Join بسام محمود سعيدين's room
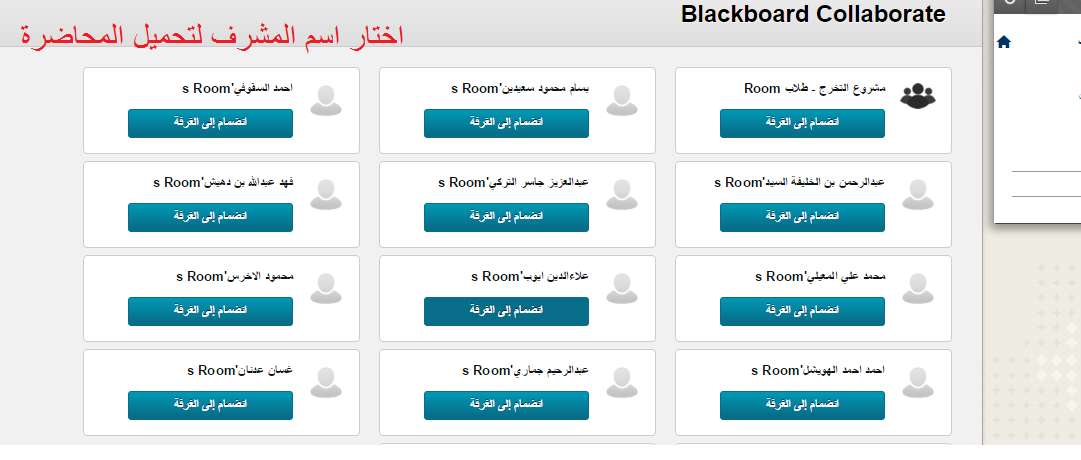Viewport: 1081px width, 460px height. click(506, 123)
